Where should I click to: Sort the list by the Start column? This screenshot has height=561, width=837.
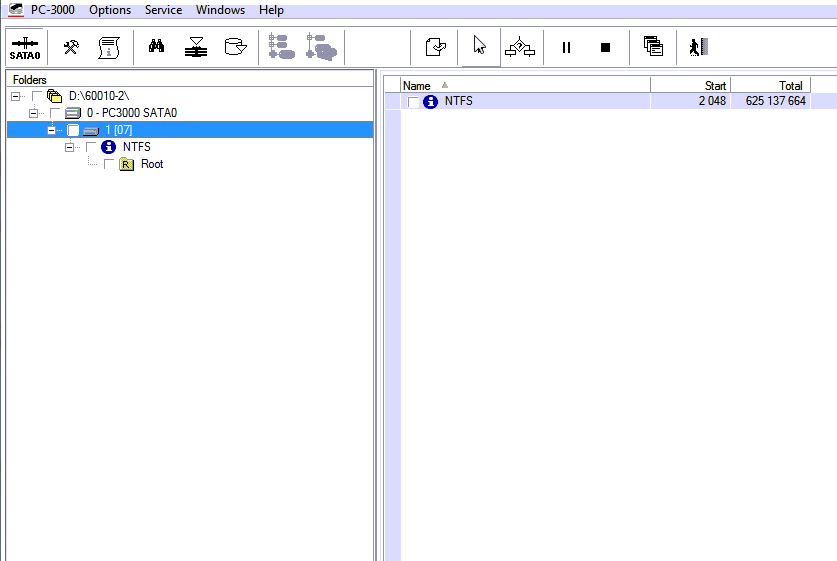click(x=691, y=85)
